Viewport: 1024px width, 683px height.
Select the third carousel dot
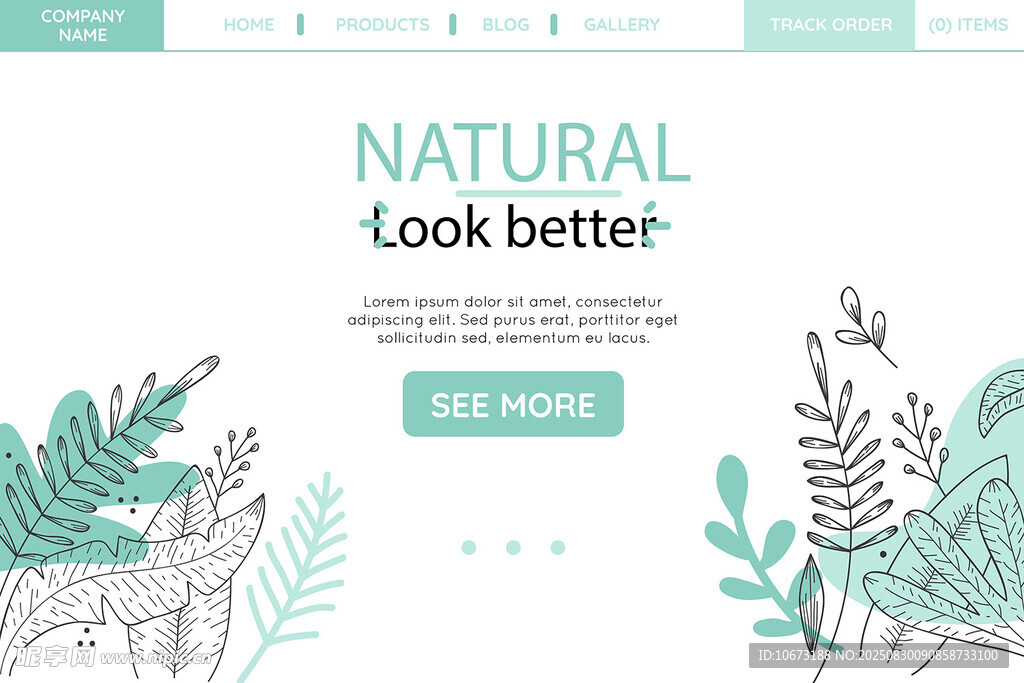point(558,547)
